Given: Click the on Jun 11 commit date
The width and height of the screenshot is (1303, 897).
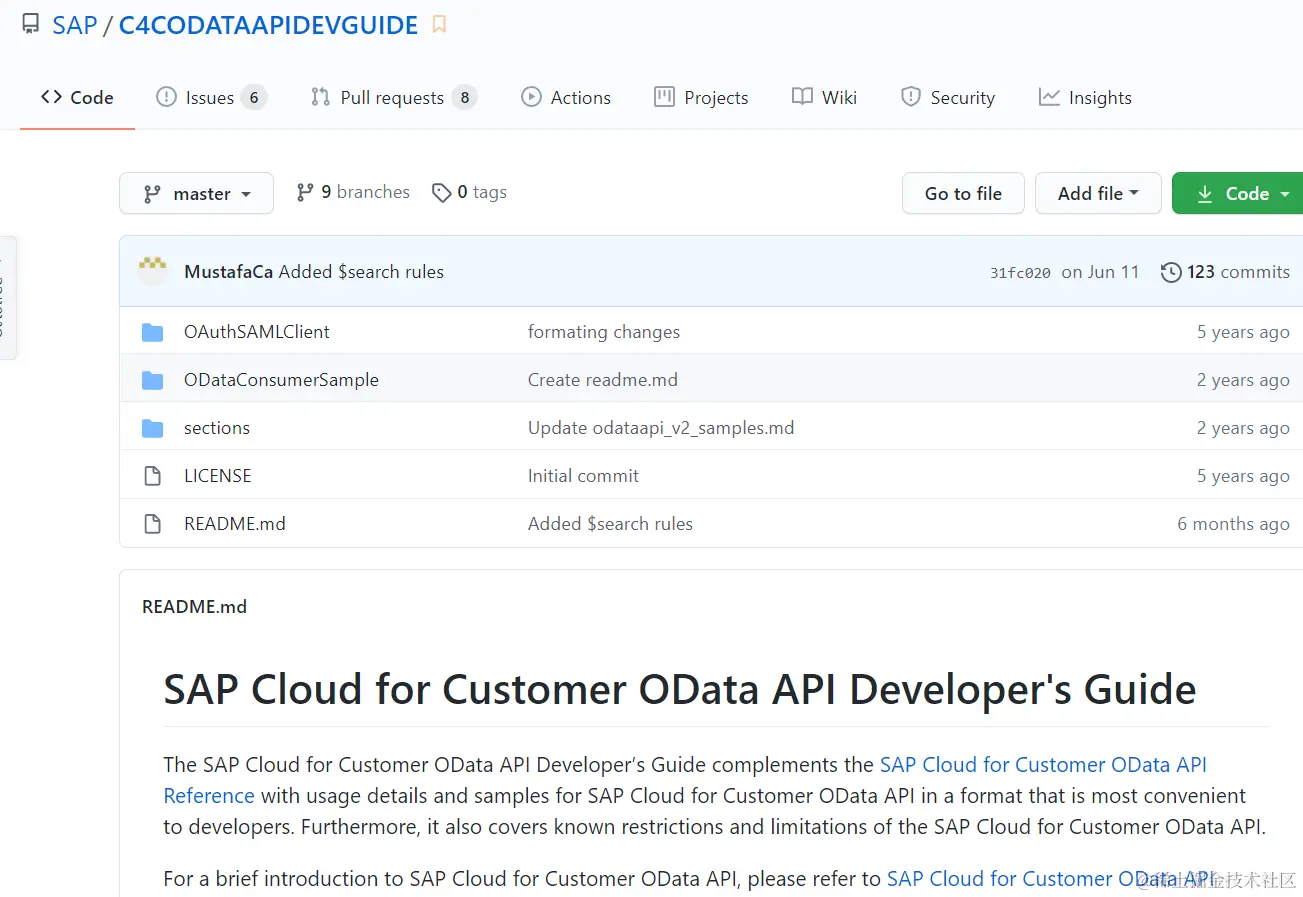Looking at the screenshot, I should click(1100, 271).
